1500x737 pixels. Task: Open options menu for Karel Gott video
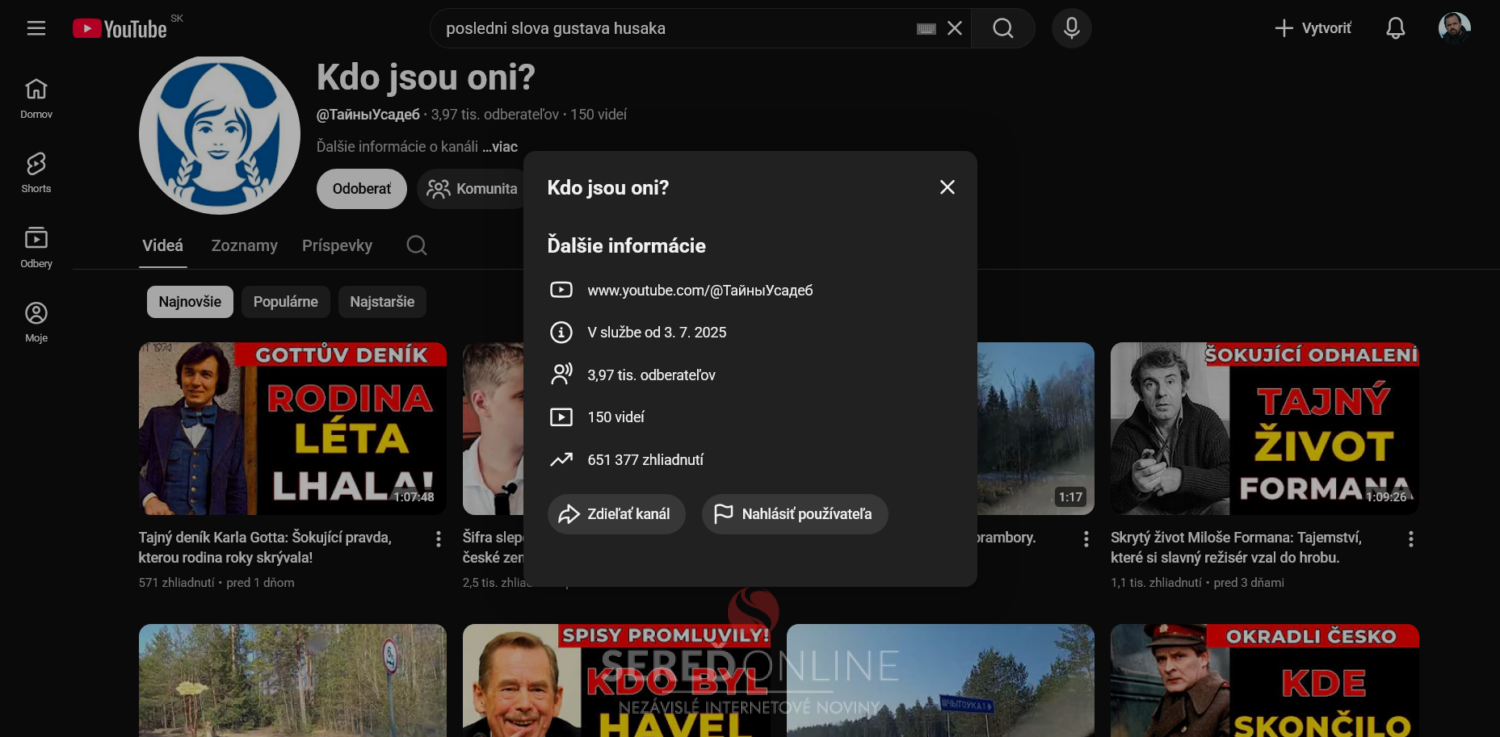[x=438, y=539]
